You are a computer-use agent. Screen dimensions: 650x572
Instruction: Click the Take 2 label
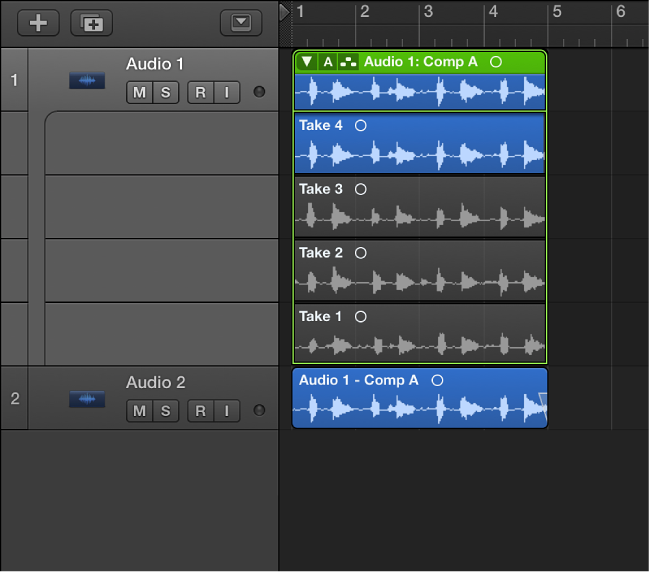click(x=321, y=253)
